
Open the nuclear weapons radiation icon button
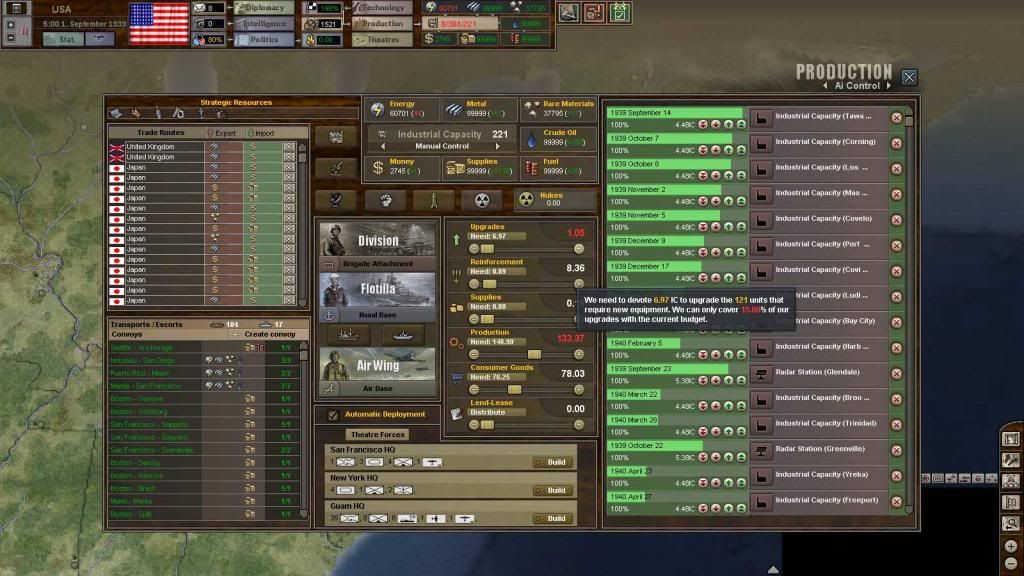point(482,200)
